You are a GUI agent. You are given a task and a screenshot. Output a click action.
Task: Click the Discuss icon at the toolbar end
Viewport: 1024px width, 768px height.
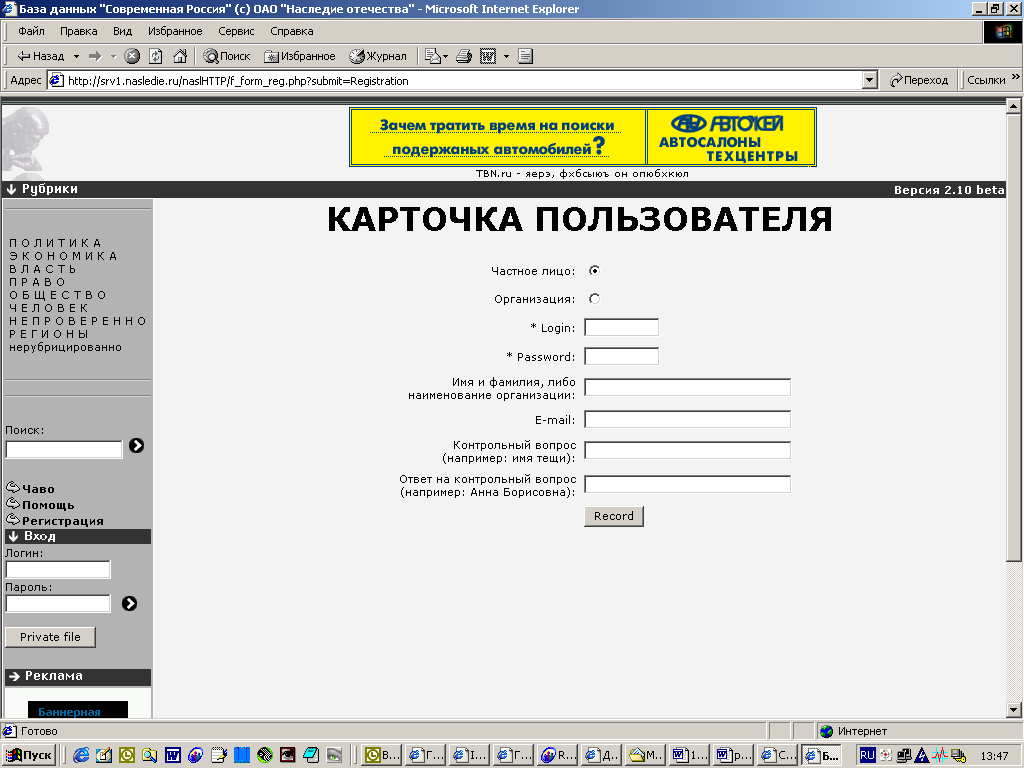click(525, 56)
